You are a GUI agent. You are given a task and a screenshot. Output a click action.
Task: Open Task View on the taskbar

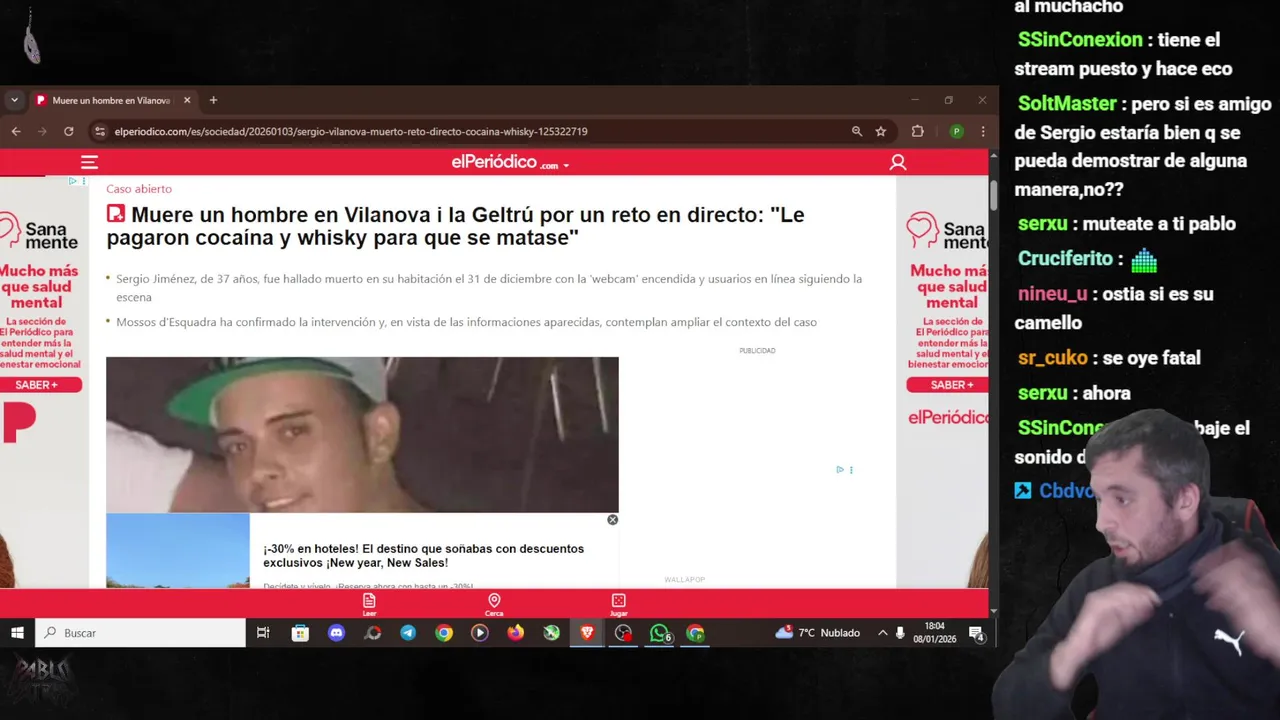[x=263, y=633]
